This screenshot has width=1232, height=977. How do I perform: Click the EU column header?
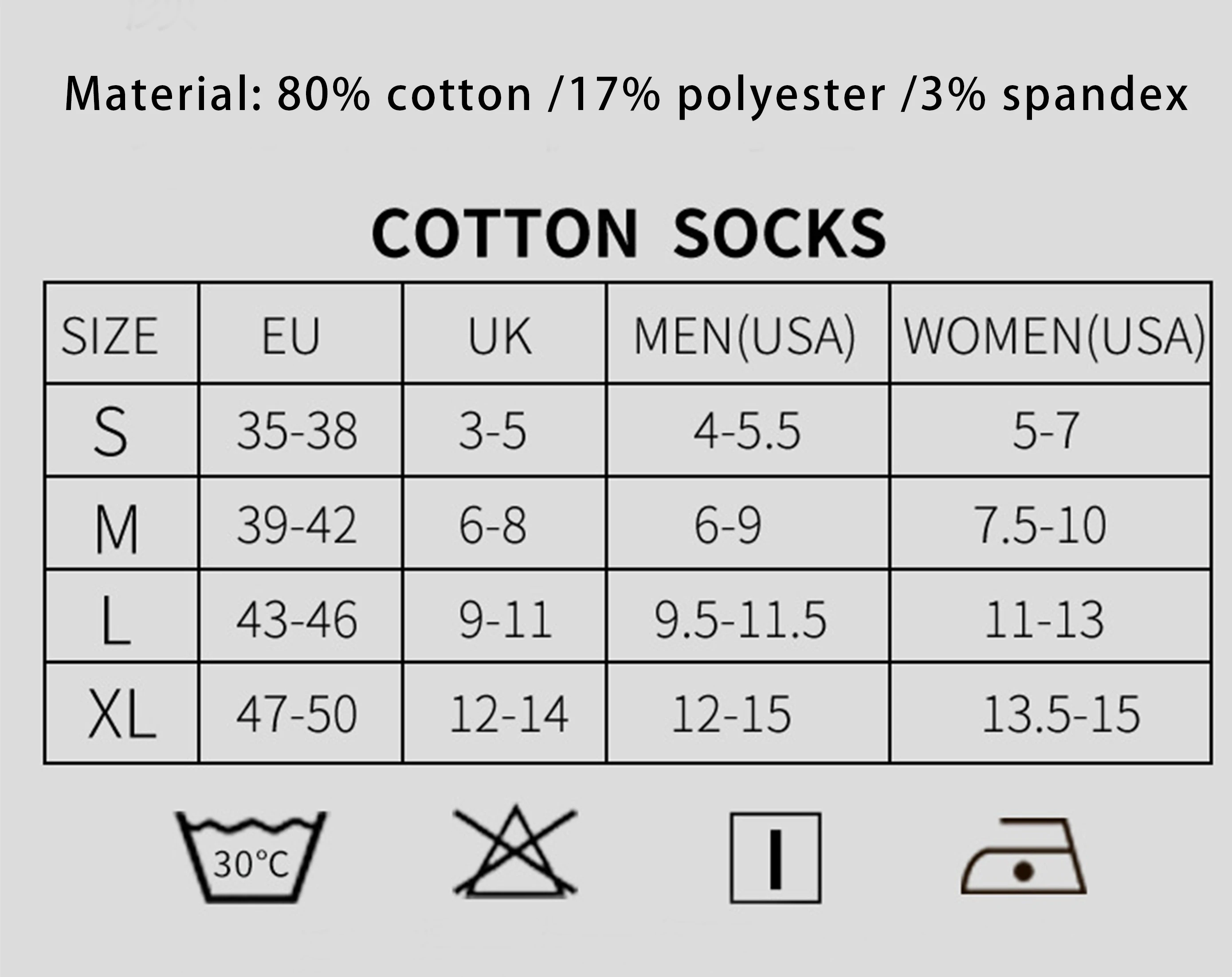(291, 336)
